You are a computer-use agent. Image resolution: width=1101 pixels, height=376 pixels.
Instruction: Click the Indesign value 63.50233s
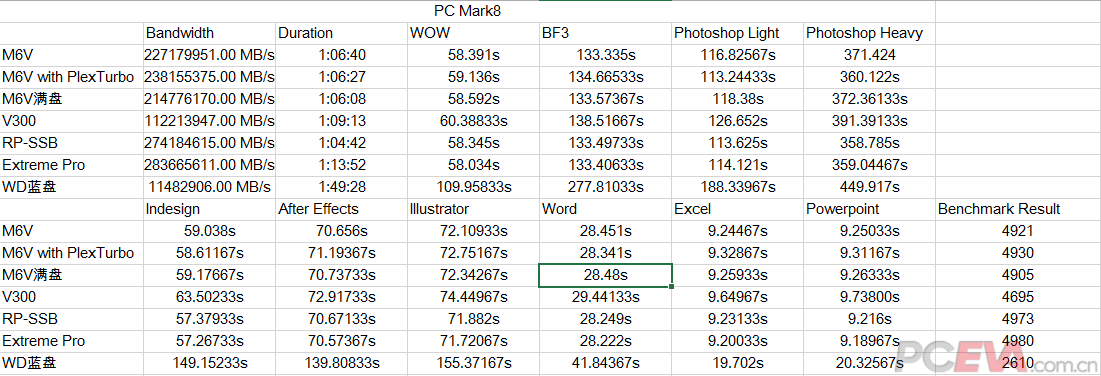point(209,297)
